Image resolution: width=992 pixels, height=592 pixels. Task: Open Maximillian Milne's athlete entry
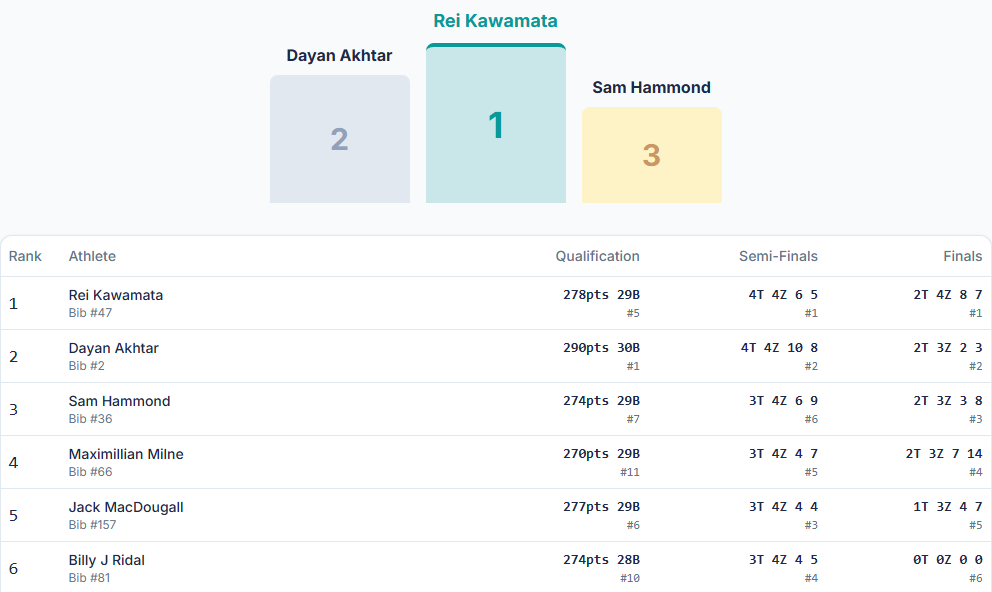click(x=126, y=454)
